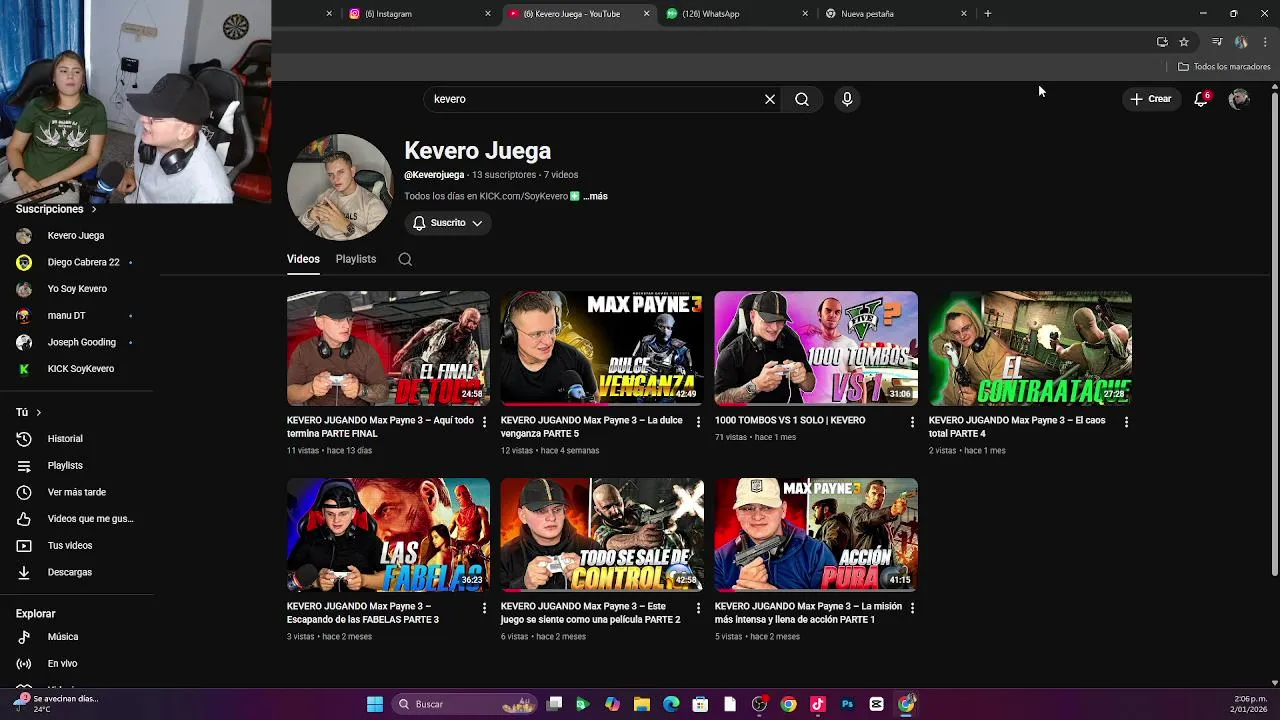Open the Las Fabelas thumbnail
Image resolution: width=1280 pixels, height=720 pixels.
(388, 535)
